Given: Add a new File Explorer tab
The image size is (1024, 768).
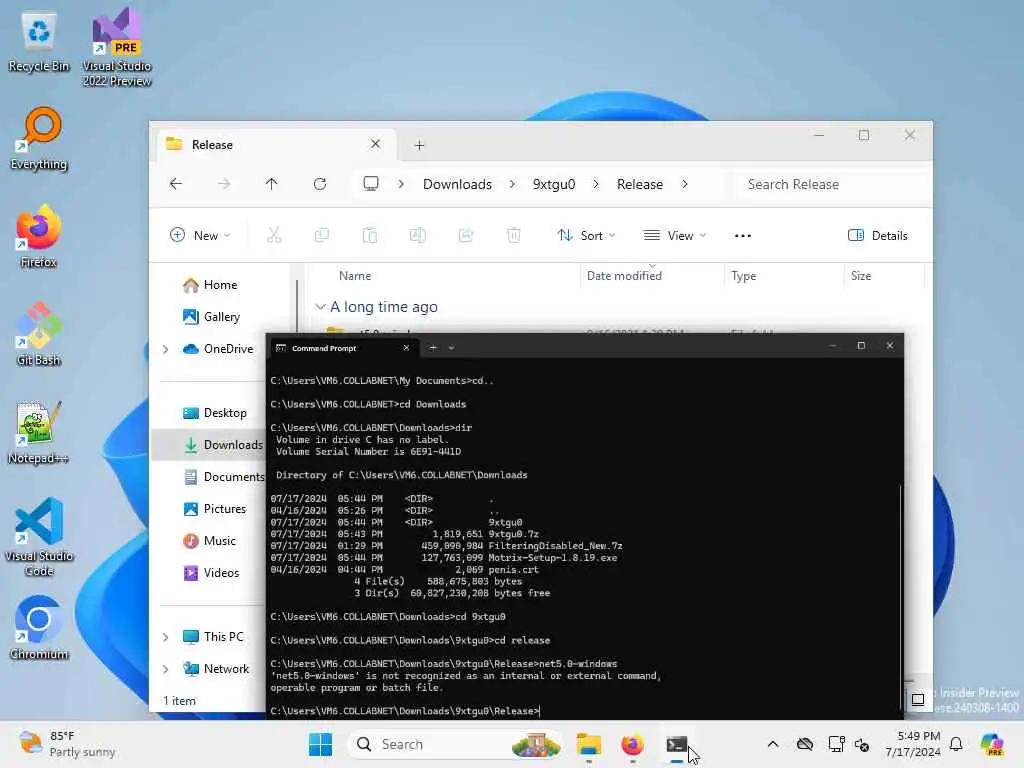Looking at the screenshot, I should [419, 145].
